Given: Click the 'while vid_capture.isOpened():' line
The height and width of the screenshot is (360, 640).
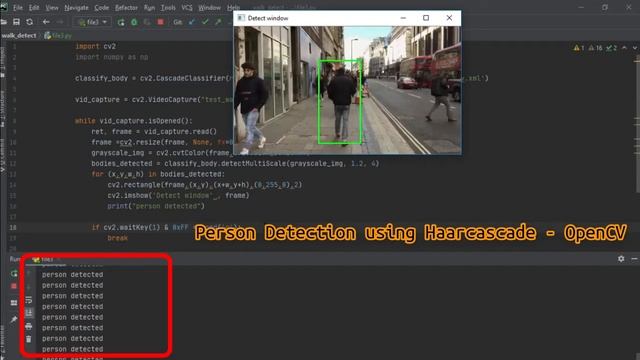Looking at the screenshot, I should pyautogui.click(x=133, y=121).
